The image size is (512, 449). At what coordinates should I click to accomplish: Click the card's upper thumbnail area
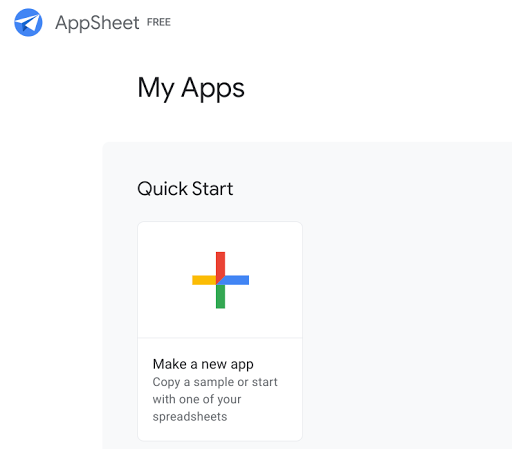click(x=220, y=280)
